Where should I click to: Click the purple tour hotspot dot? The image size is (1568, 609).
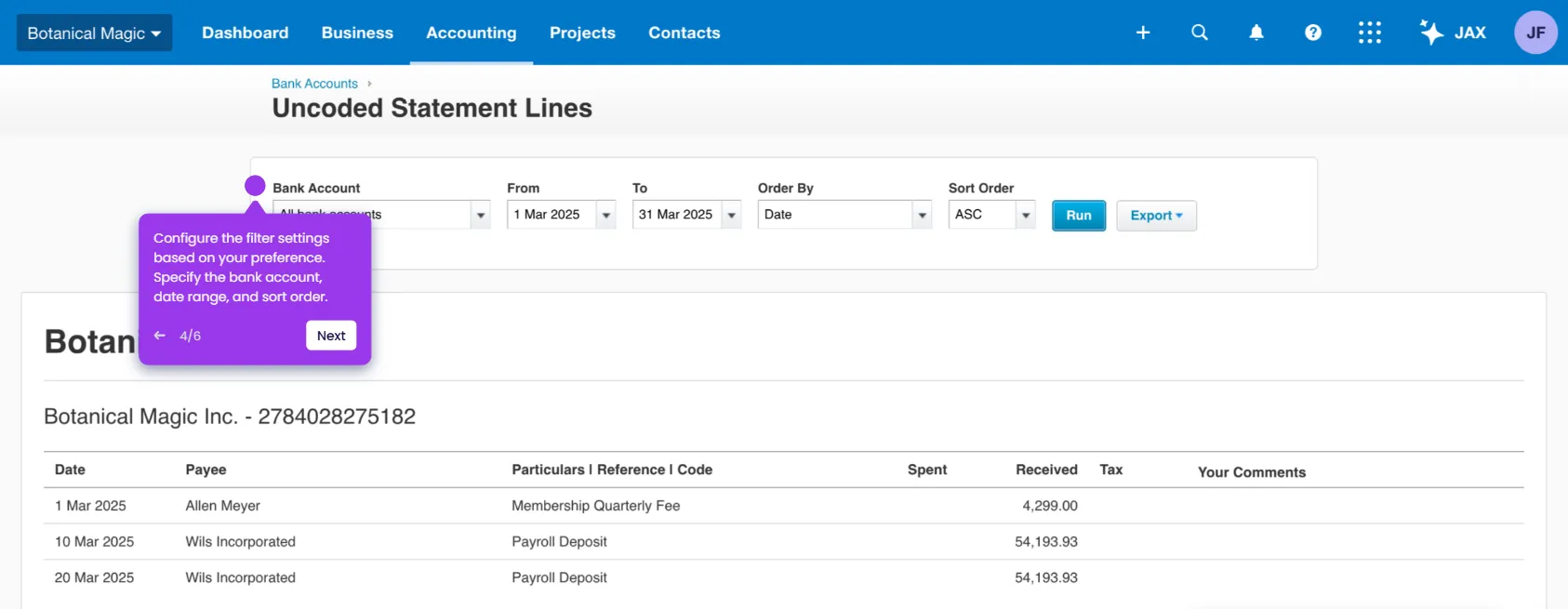255,186
